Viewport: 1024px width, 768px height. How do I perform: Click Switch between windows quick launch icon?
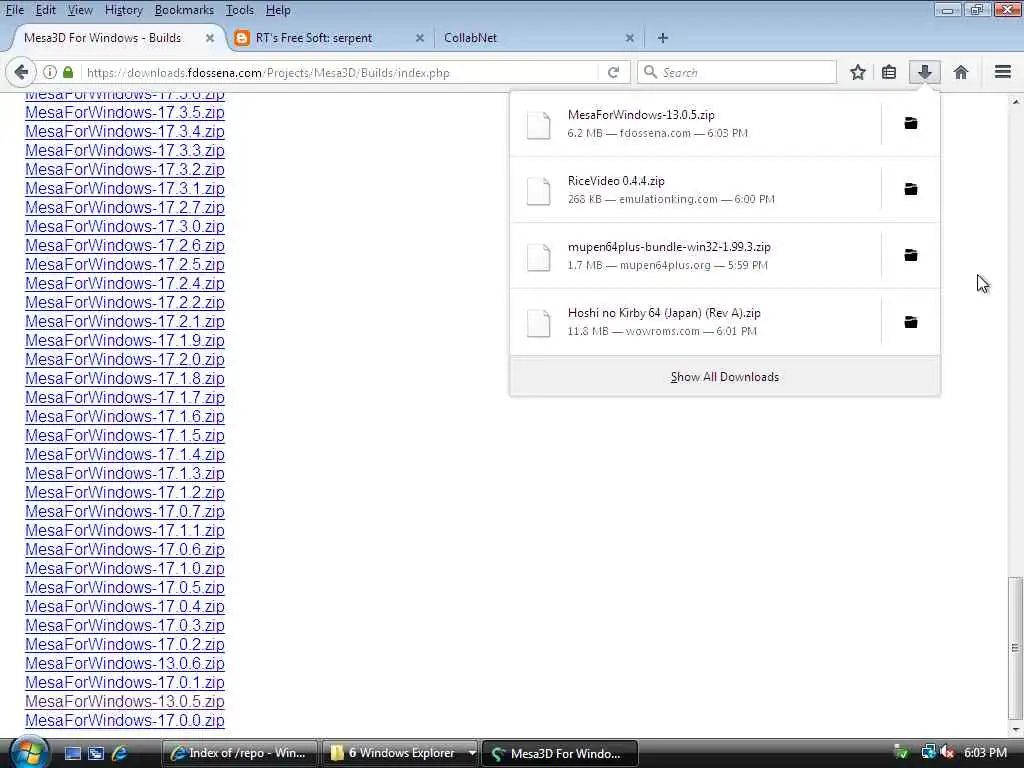(x=96, y=753)
